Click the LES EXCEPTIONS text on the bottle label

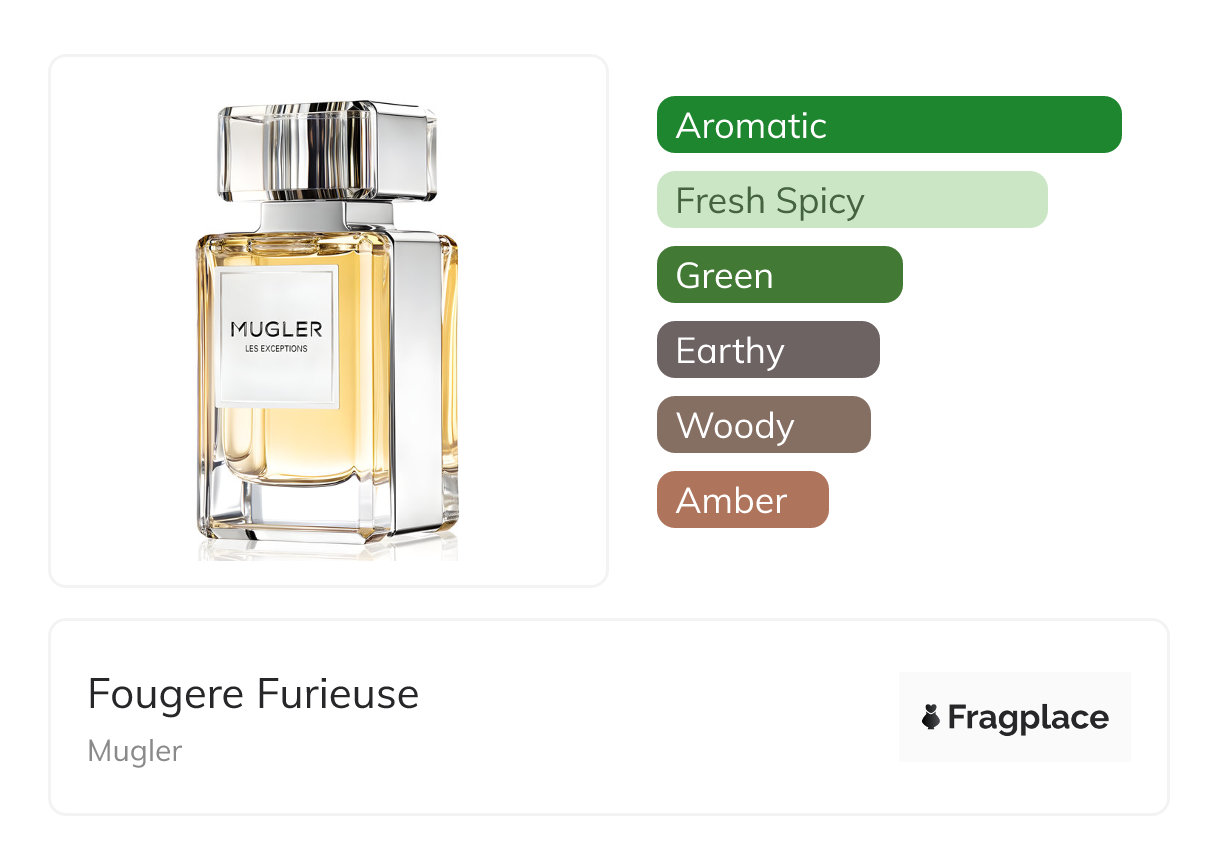(x=276, y=349)
